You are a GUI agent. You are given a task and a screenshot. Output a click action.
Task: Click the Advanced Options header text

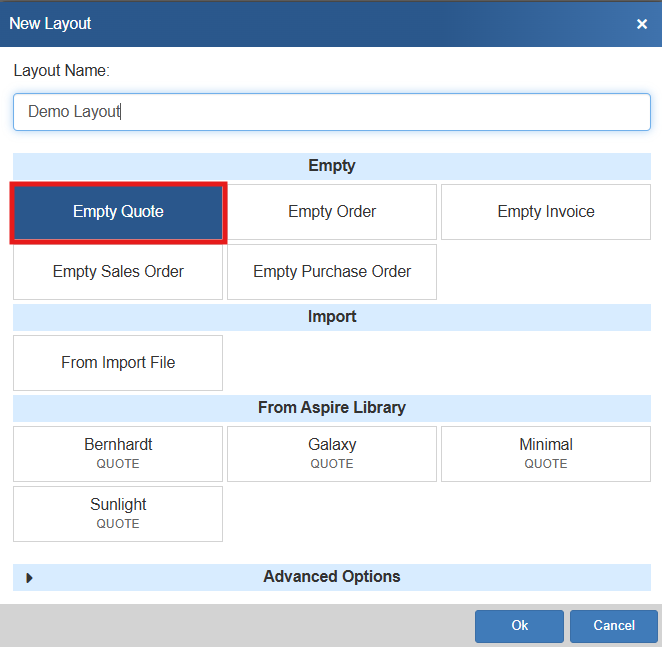click(x=332, y=577)
